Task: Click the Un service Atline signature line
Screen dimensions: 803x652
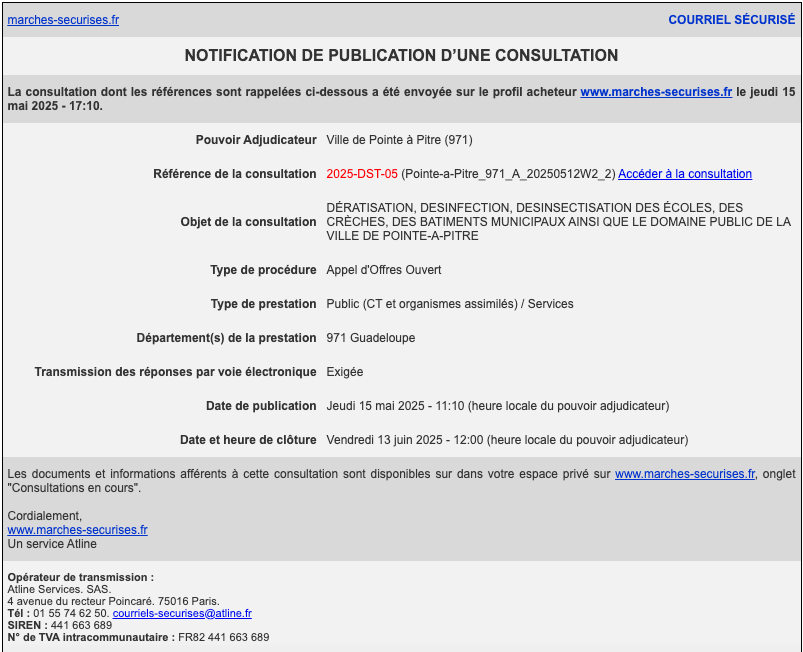Action: 52,544
